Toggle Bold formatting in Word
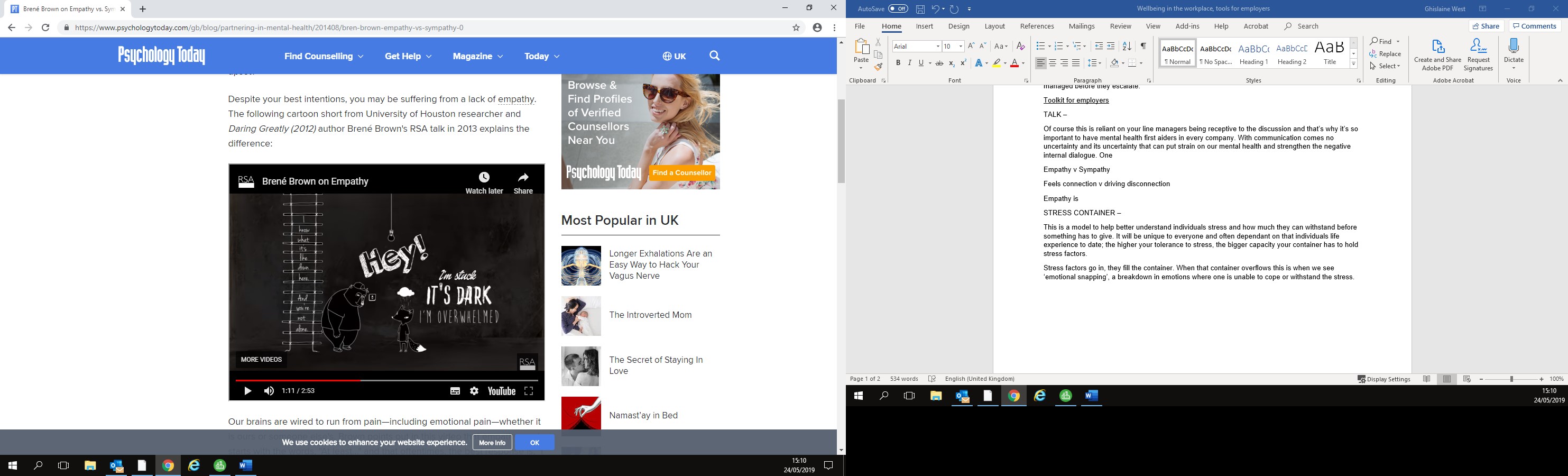Viewport: 1568px width, 476px height. (898, 63)
